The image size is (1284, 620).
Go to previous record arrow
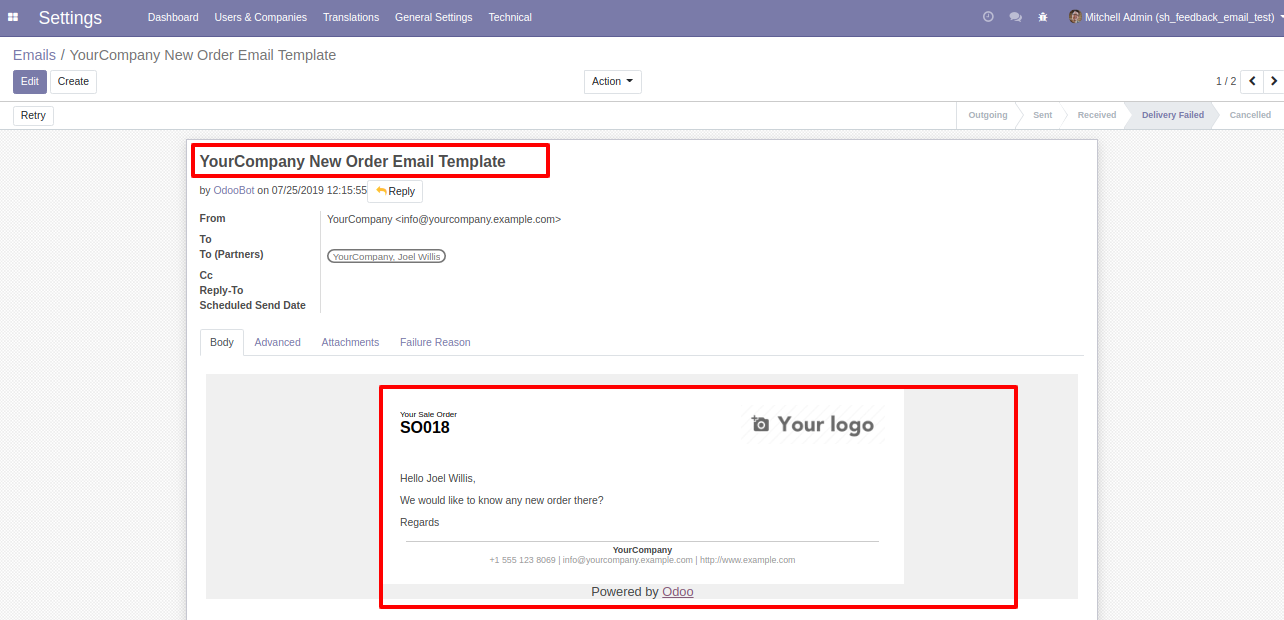pos(1252,81)
